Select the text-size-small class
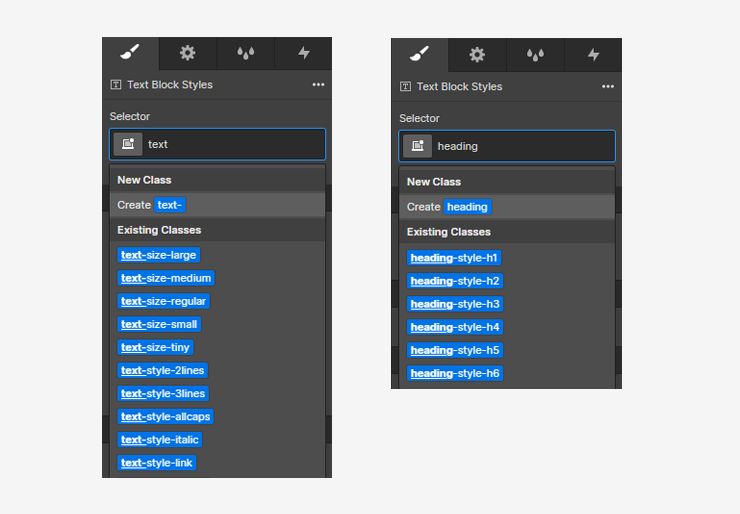740x514 pixels. 159,324
